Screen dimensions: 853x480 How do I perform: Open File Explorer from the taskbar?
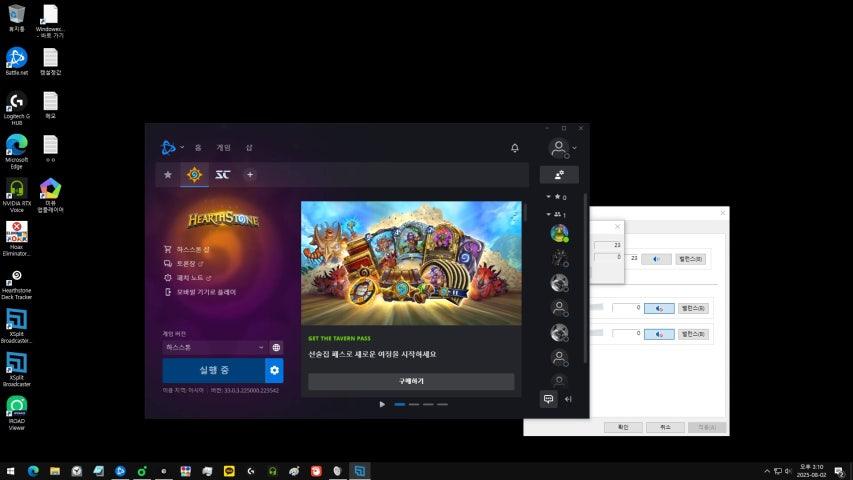[55, 471]
